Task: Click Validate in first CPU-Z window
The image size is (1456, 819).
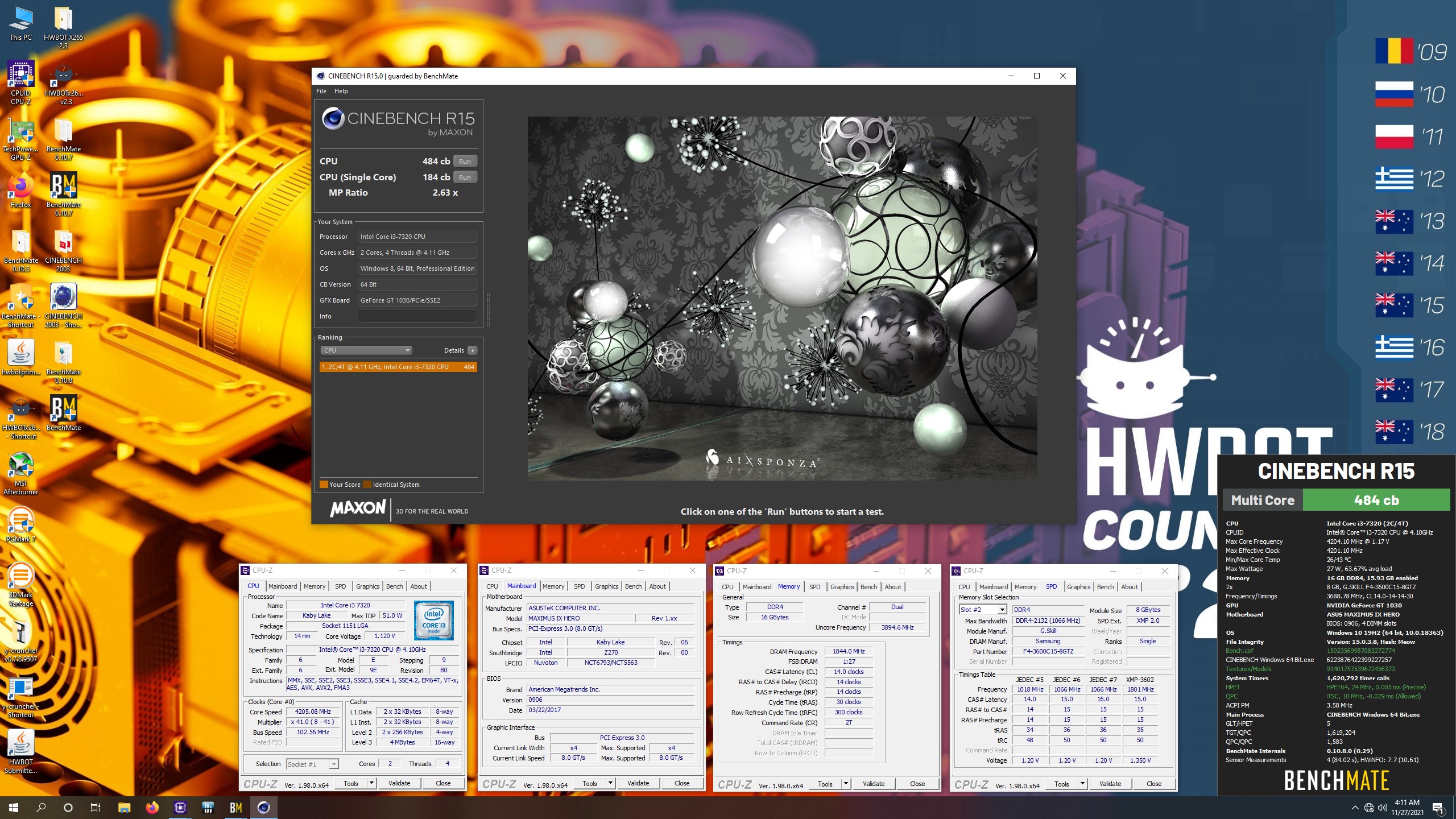Action: coord(399,783)
